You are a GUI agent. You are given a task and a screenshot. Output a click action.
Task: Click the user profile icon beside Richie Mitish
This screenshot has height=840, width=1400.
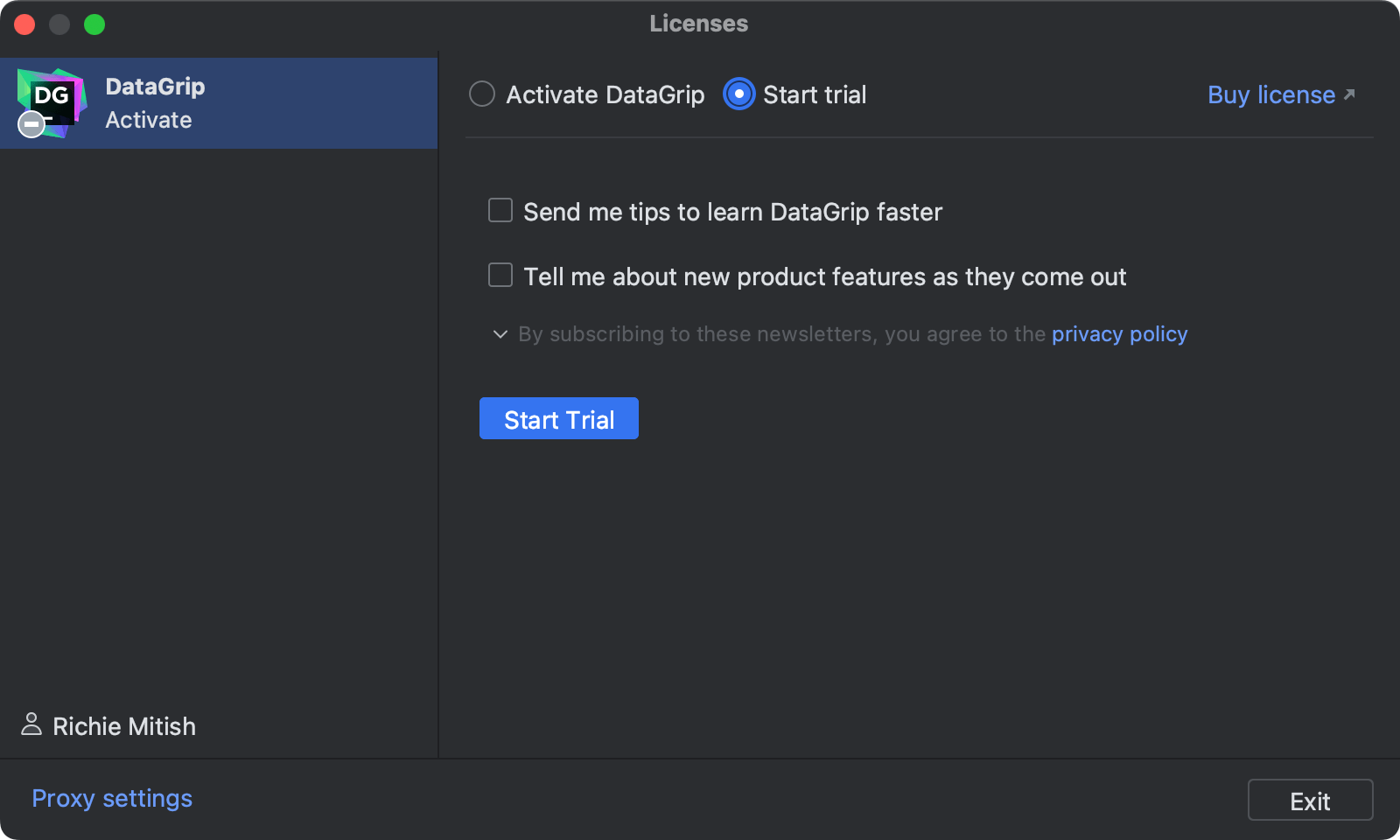[31, 725]
